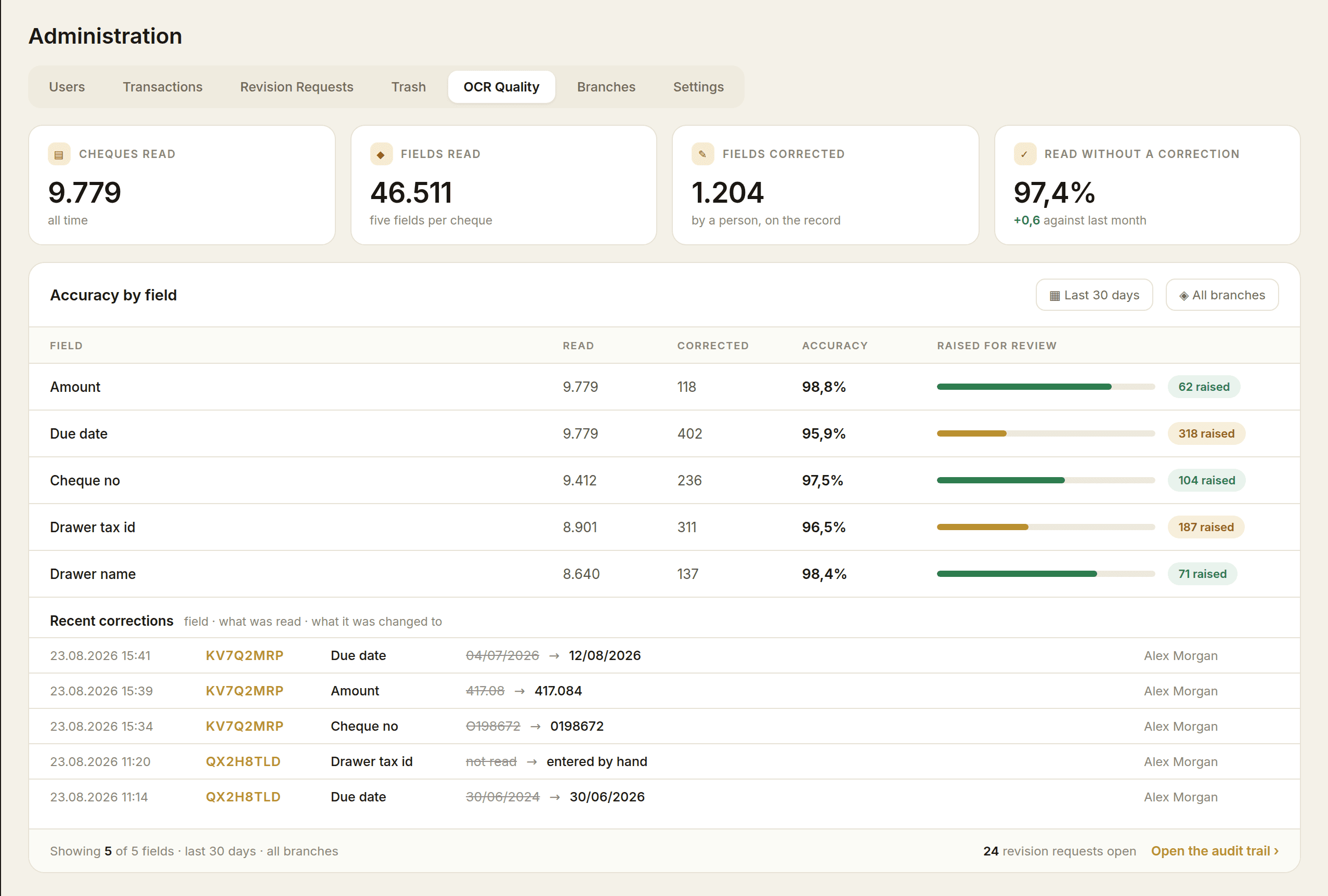Open cheque KV7Q2MRP from the 15:39 Amount correction
Viewport: 1328px width, 896px height.
(x=244, y=691)
